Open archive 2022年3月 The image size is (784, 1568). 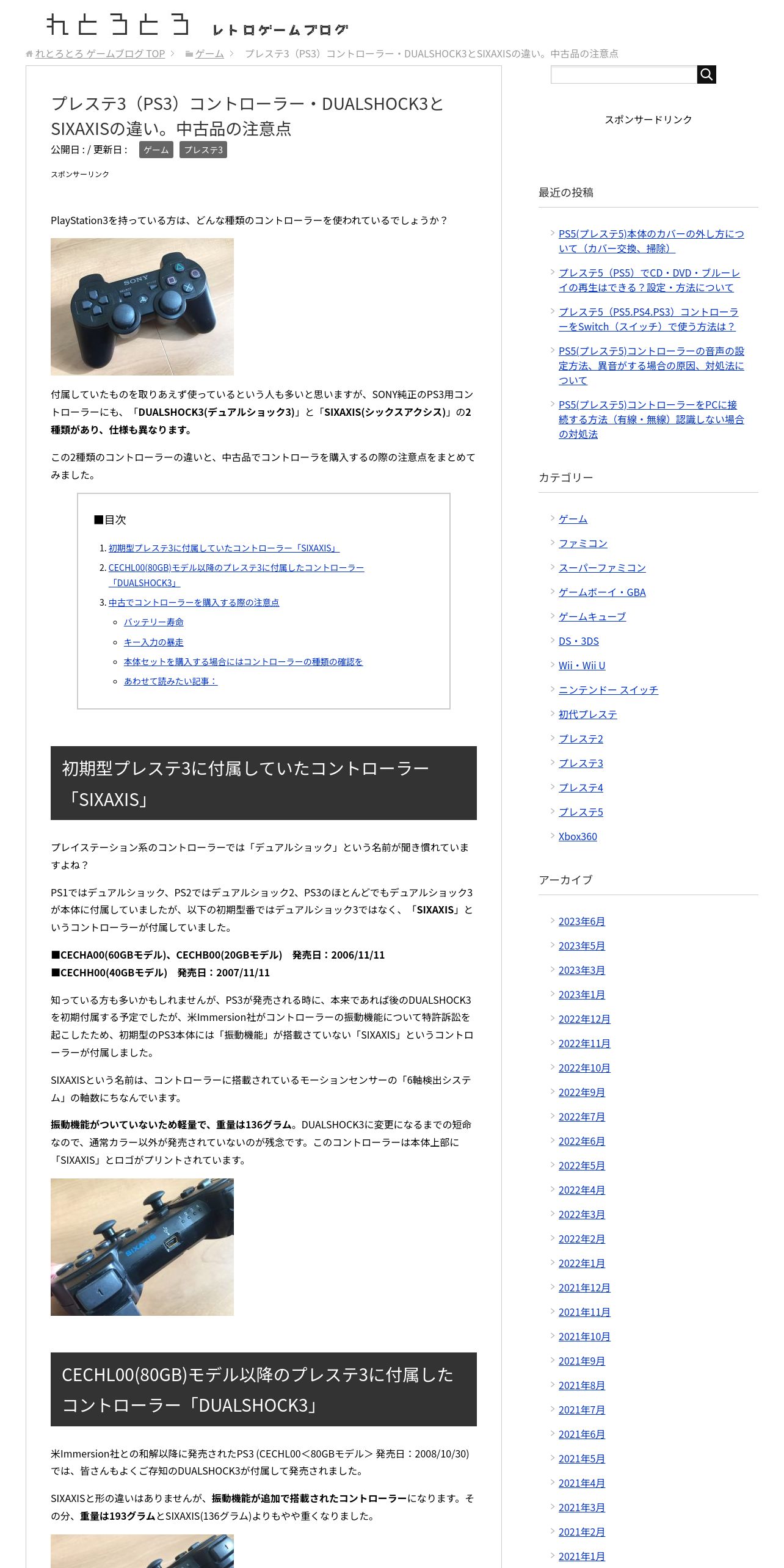click(582, 1214)
